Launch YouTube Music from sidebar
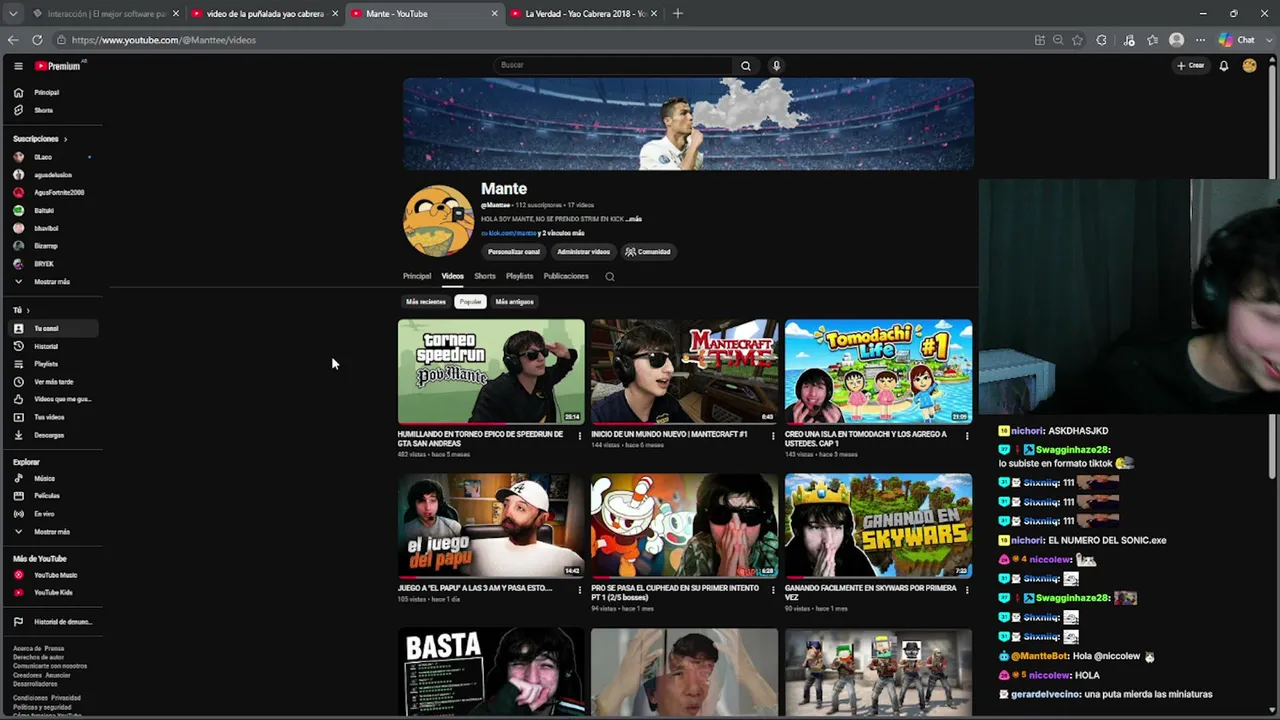Screen dimensions: 1280x720 click(55, 575)
